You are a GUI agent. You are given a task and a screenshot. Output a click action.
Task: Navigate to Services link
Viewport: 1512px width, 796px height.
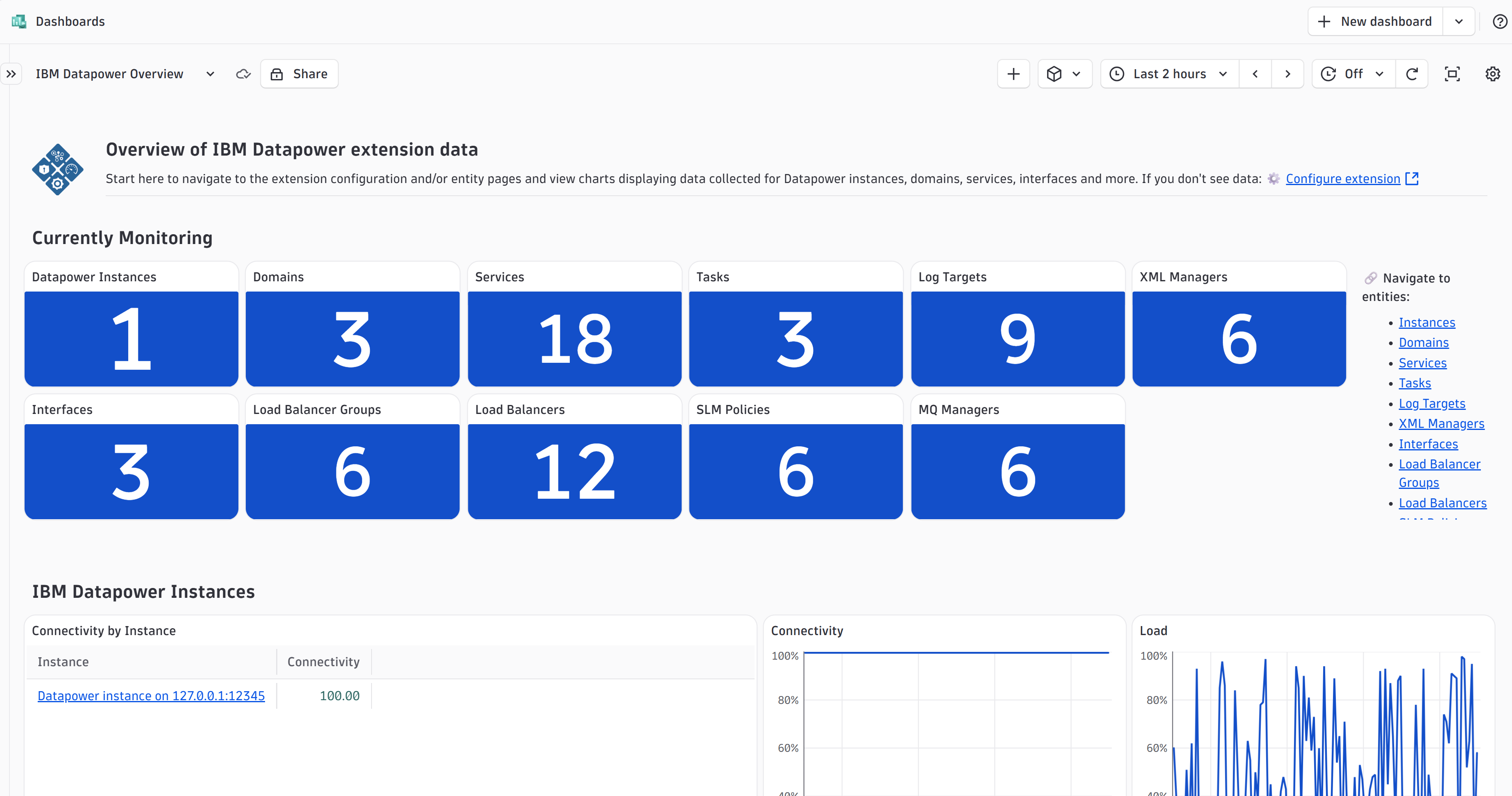(1423, 363)
